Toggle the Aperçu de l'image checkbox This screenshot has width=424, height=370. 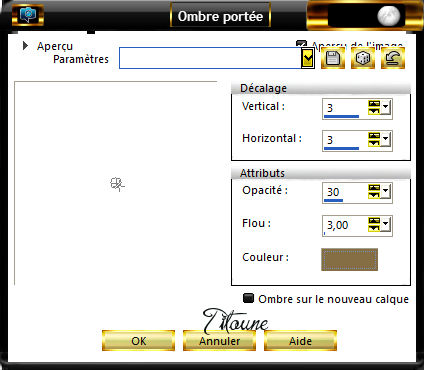[x=301, y=44]
